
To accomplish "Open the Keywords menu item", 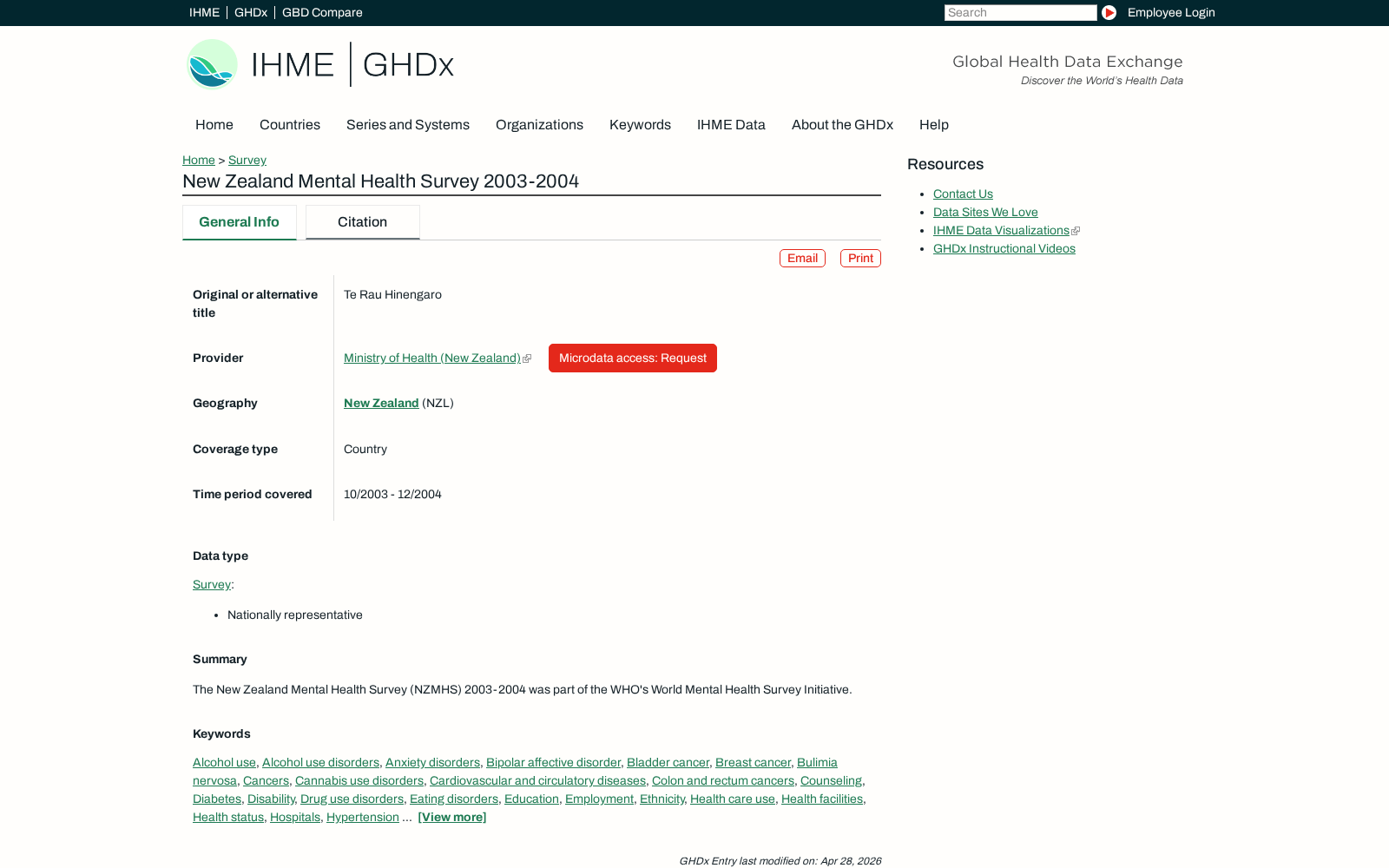I will point(640,125).
